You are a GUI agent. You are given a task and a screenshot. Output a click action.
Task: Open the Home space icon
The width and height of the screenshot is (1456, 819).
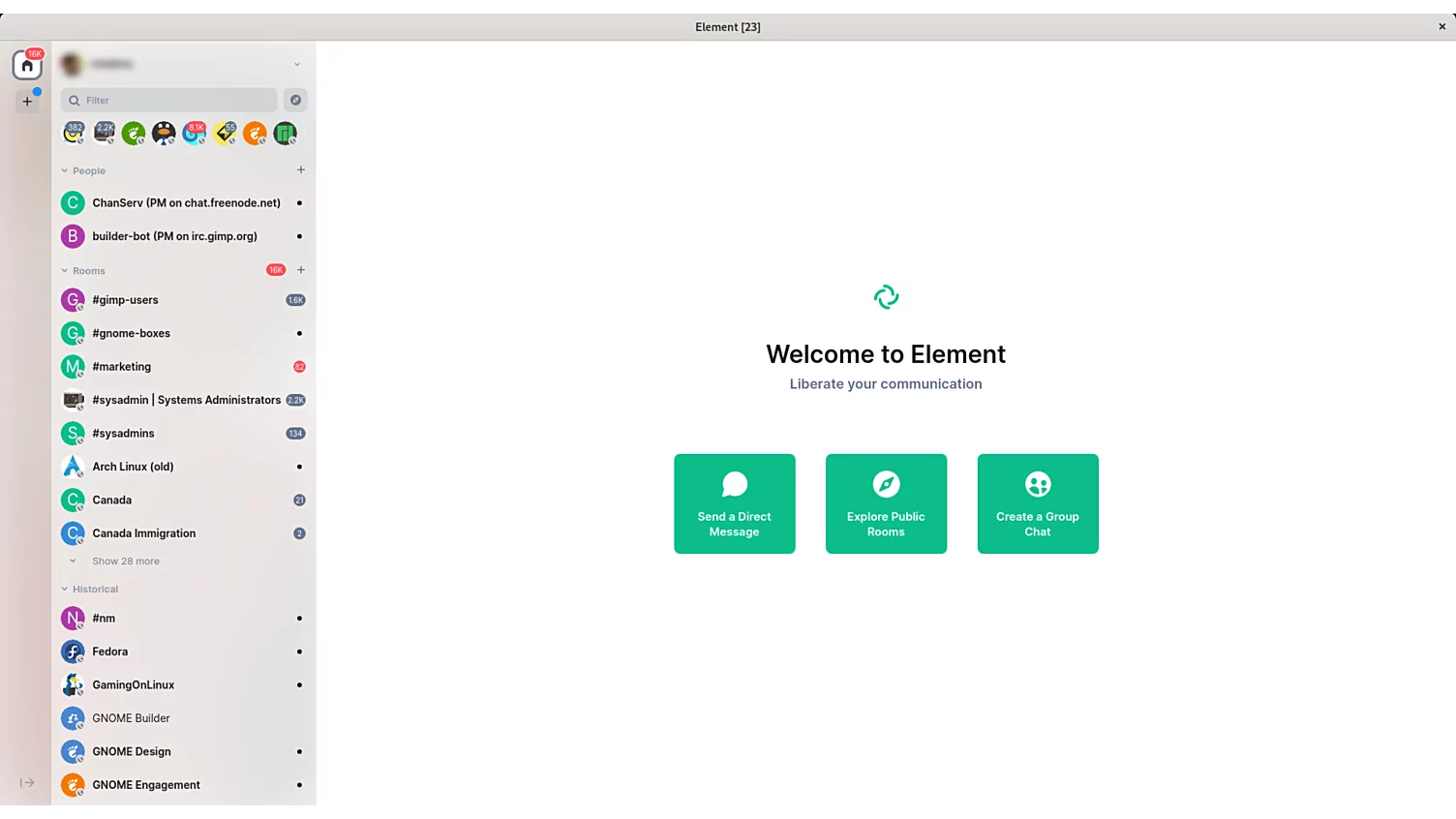tap(27, 65)
